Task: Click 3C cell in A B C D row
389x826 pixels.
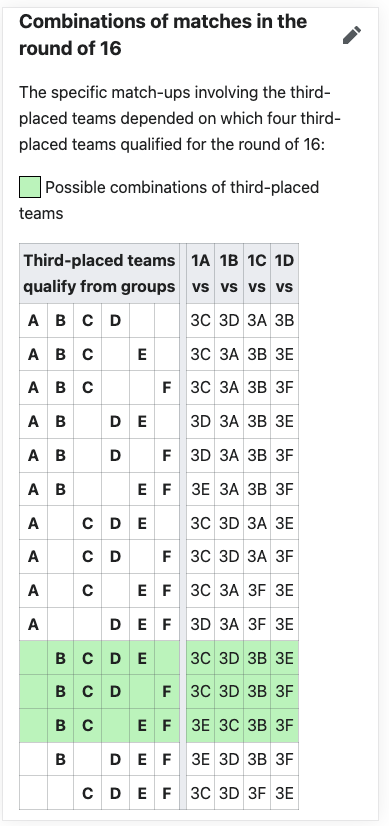Action: 200,320
